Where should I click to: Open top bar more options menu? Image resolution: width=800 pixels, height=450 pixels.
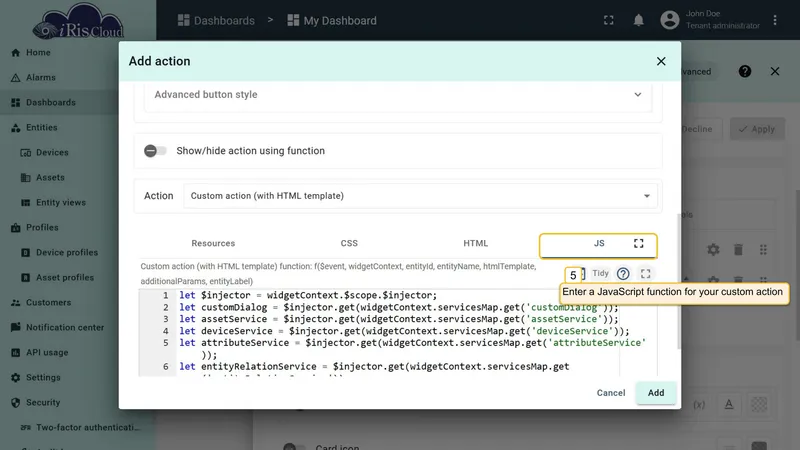(774, 20)
